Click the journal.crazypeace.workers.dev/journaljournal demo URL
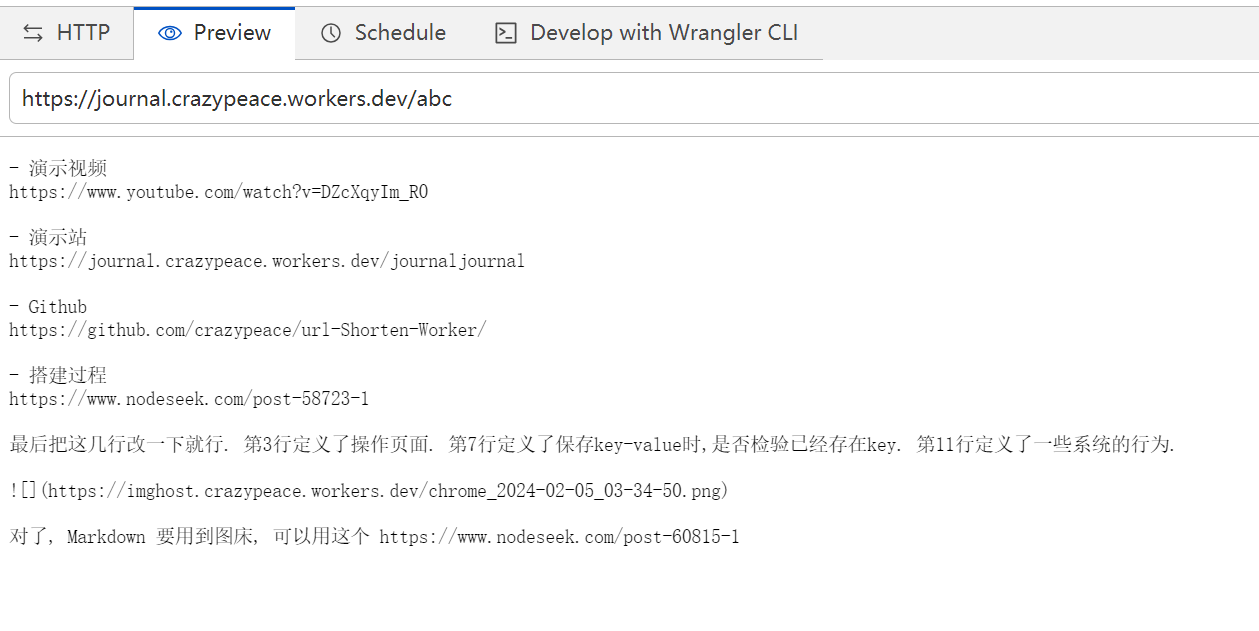1259x631 pixels. pos(266,261)
